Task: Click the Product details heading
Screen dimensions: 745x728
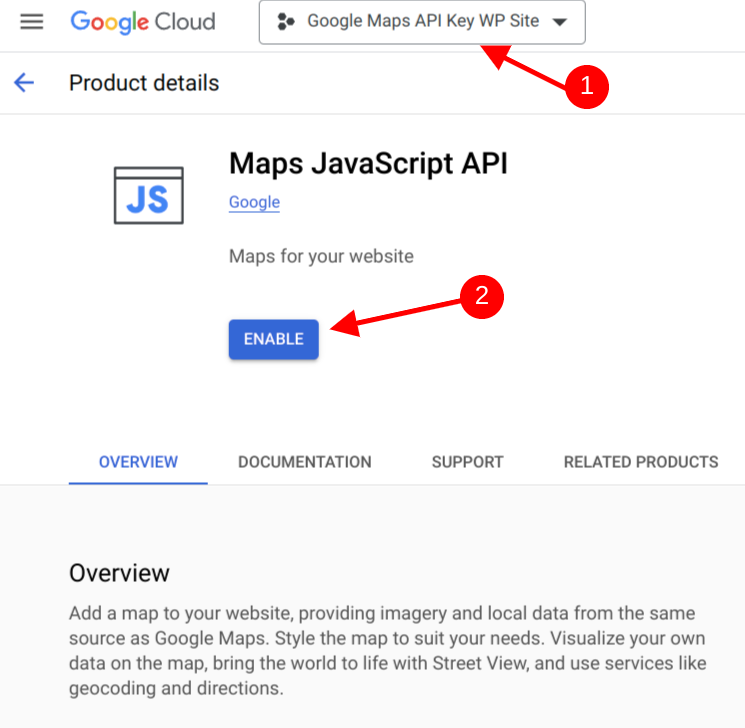Action: [144, 83]
